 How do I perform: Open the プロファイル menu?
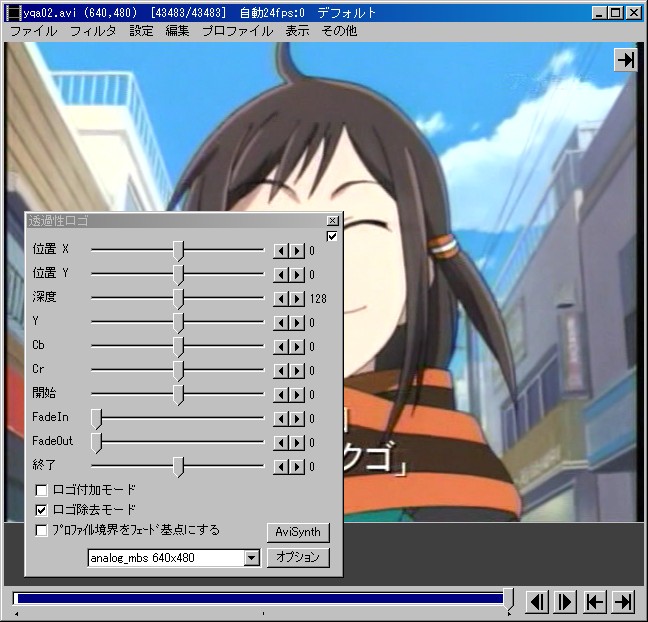pyautogui.click(x=238, y=31)
